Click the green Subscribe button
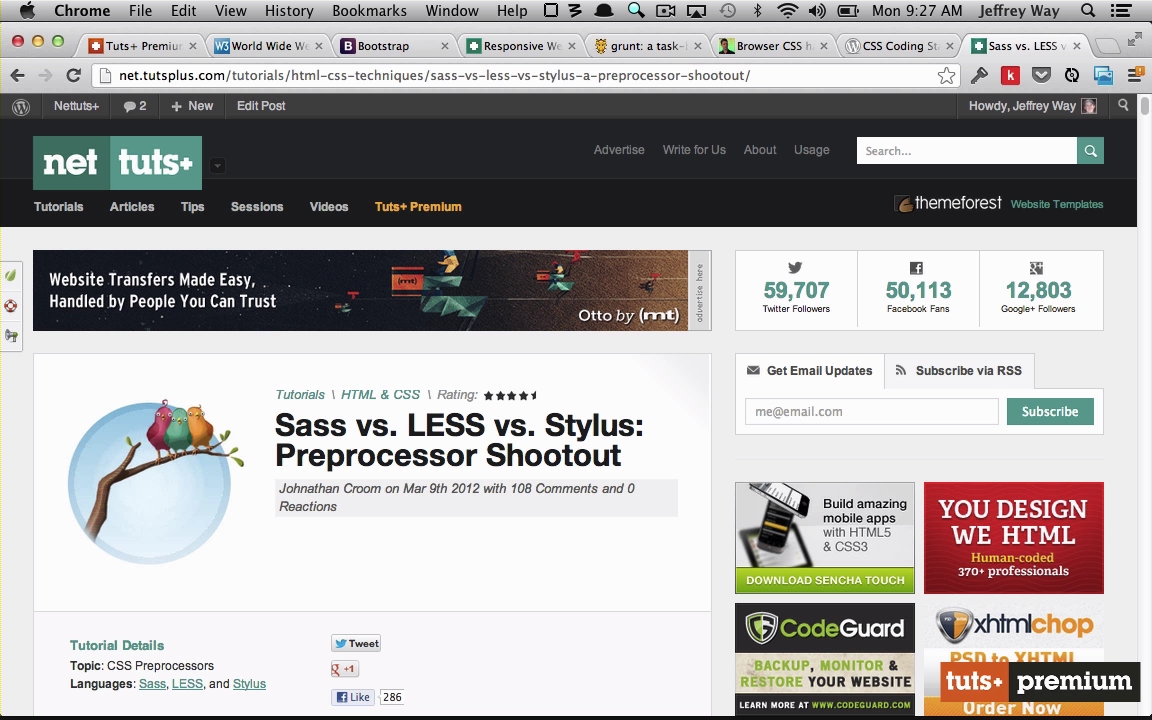The width and height of the screenshot is (1152, 720). (1050, 411)
